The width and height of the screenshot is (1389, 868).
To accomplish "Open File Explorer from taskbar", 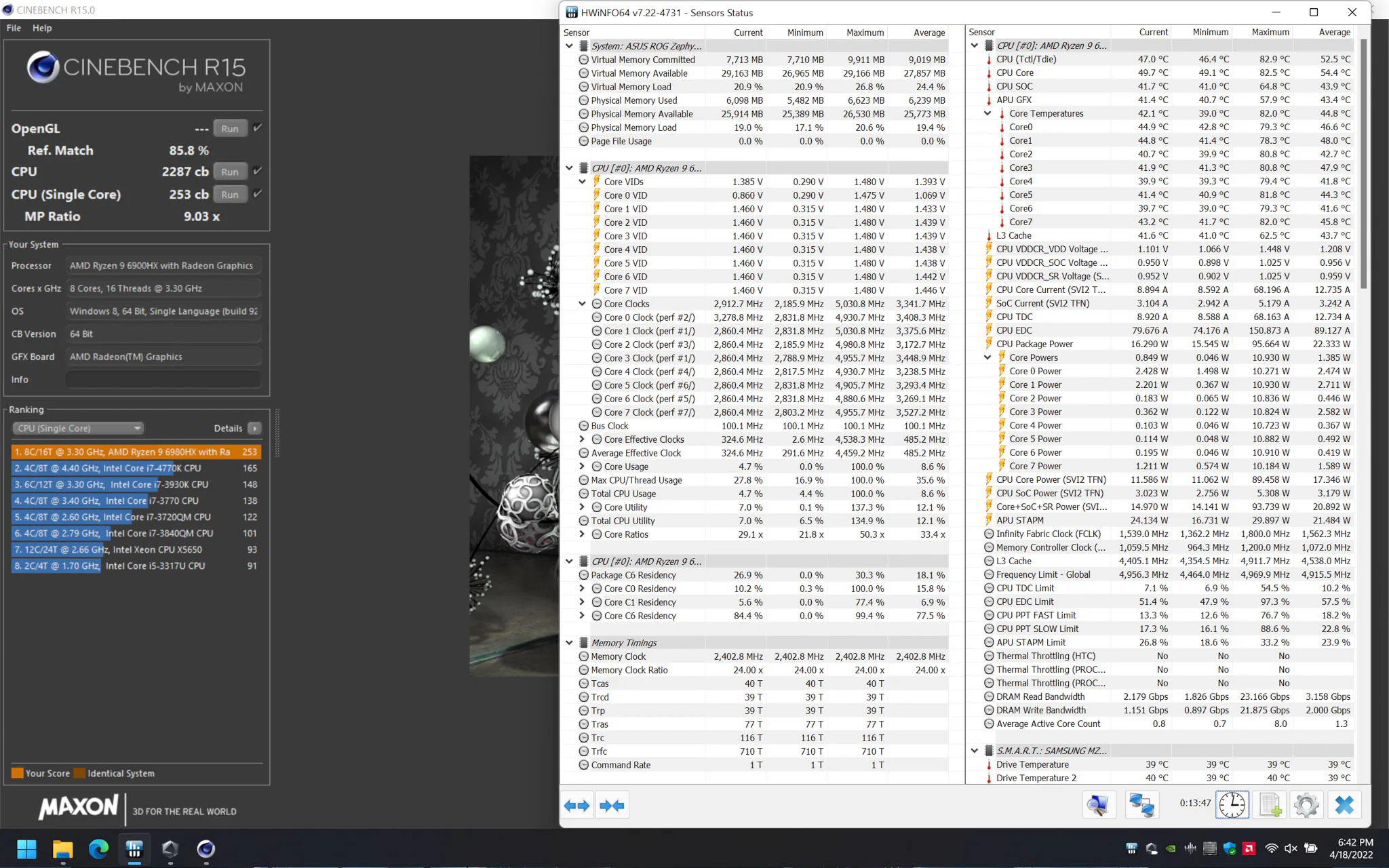I will pyautogui.click(x=62, y=848).
